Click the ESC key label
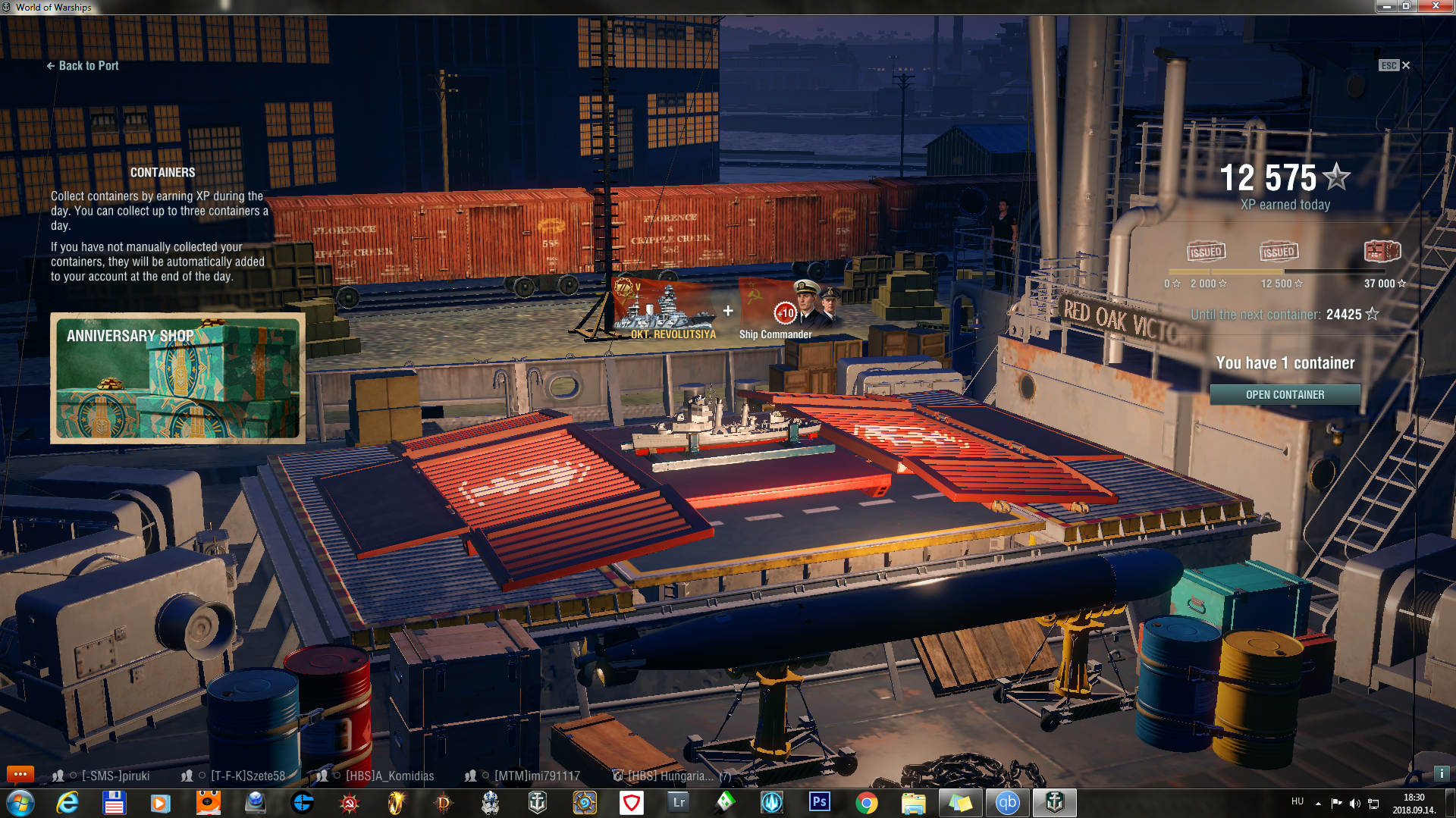Screen dimensions: 1456x818 [x=1389, y=65]
